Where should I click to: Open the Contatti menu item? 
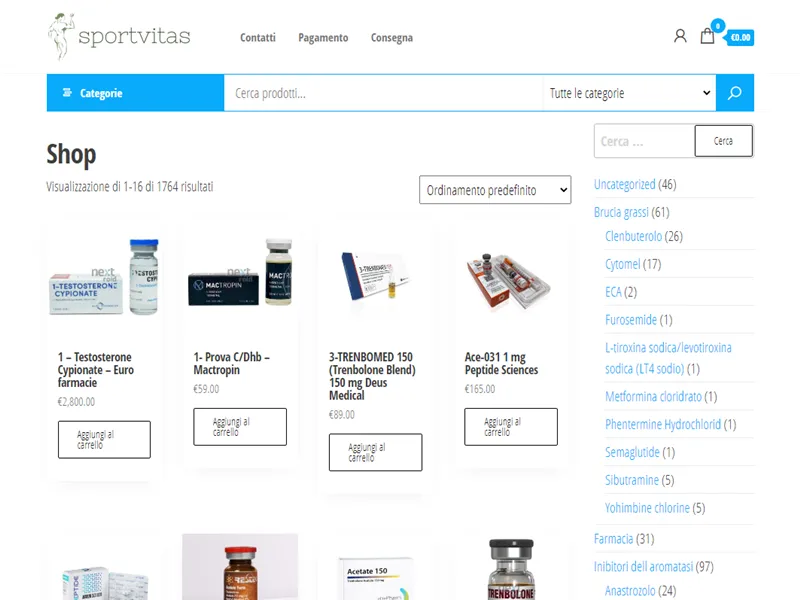pyautogui.click(x=258, y=38)
